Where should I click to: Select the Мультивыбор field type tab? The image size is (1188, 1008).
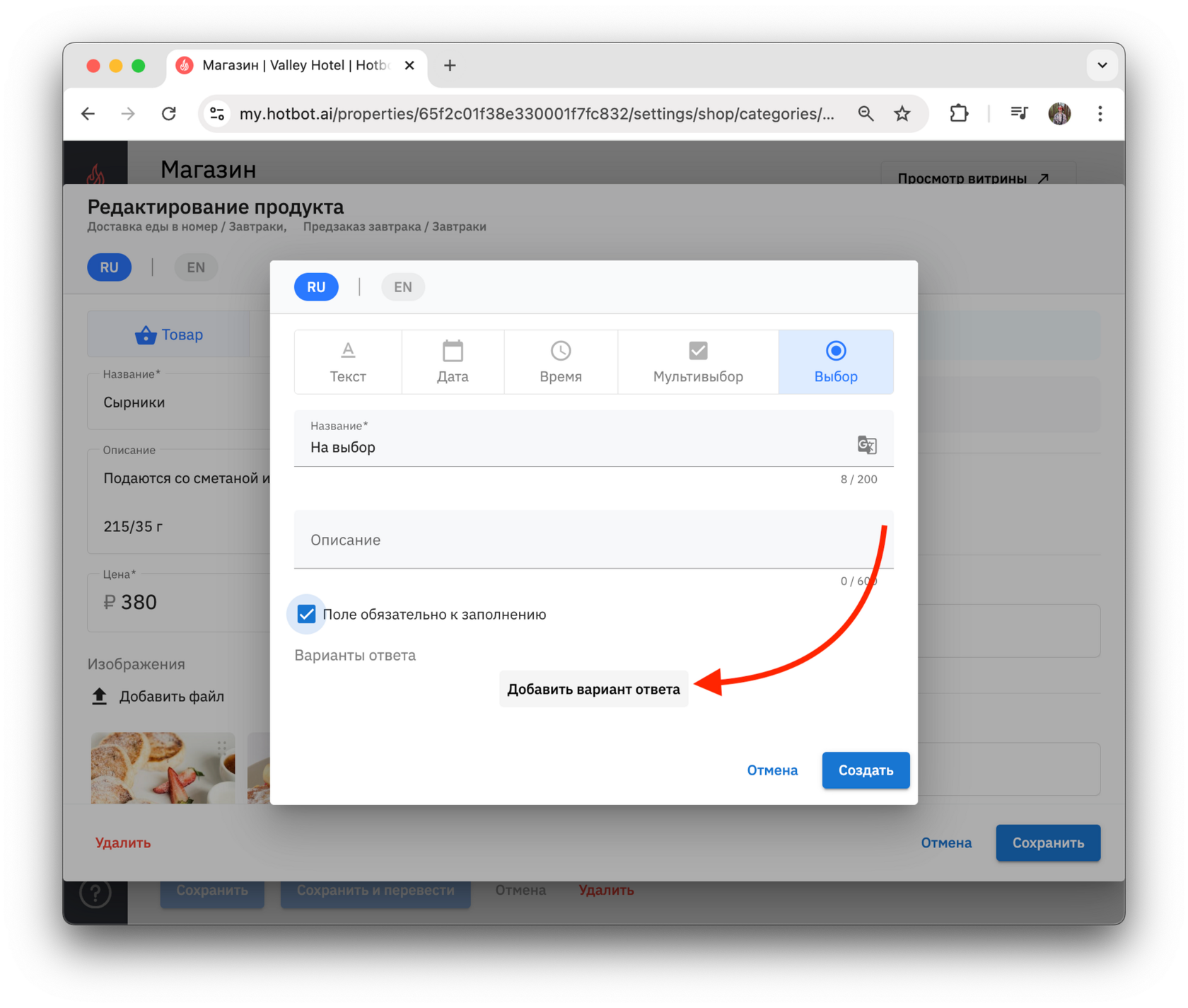pos(698,361)
